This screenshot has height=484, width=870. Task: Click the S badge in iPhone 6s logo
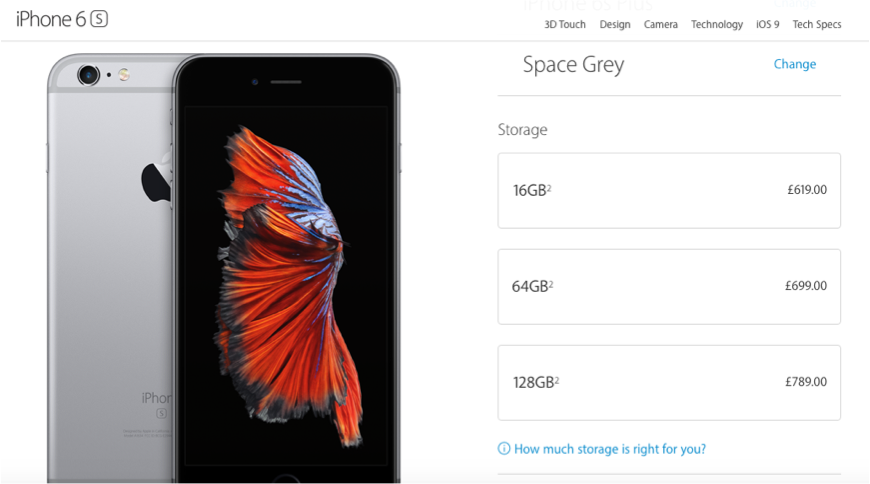click(99, 19)
